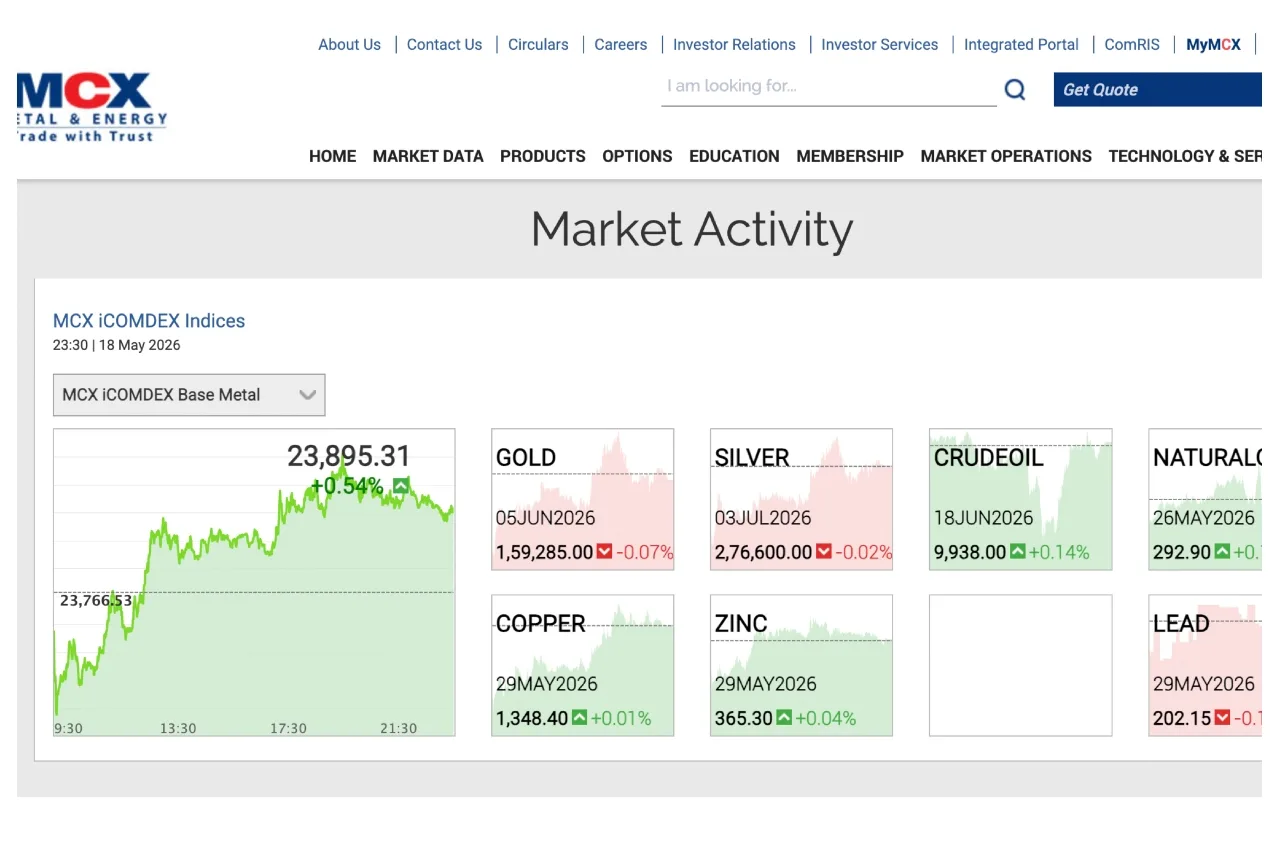Click the iCOMDEX Base Metal index chart
Screen dimensions: 1280x850
(x=254, y=583)
